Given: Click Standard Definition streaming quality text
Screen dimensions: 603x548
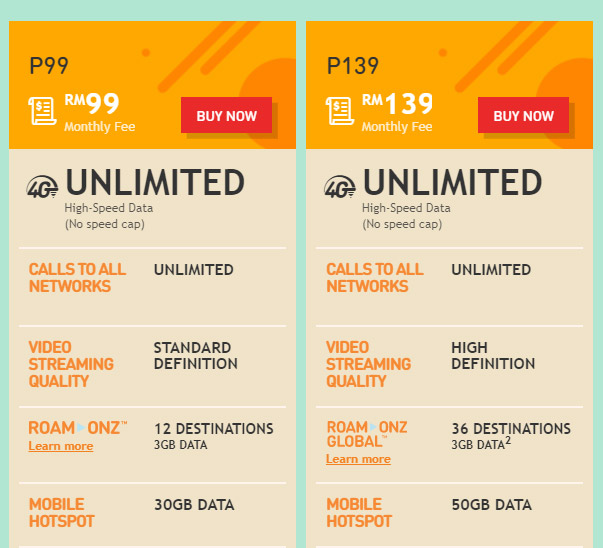Looking at the screenshot, I should tap(195, 356).
